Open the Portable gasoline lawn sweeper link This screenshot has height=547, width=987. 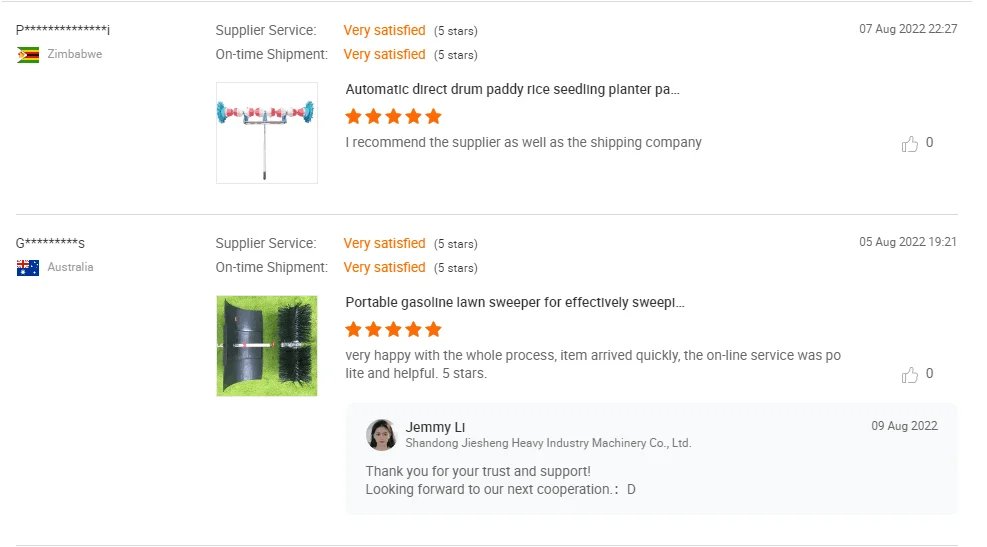point(514,303)
